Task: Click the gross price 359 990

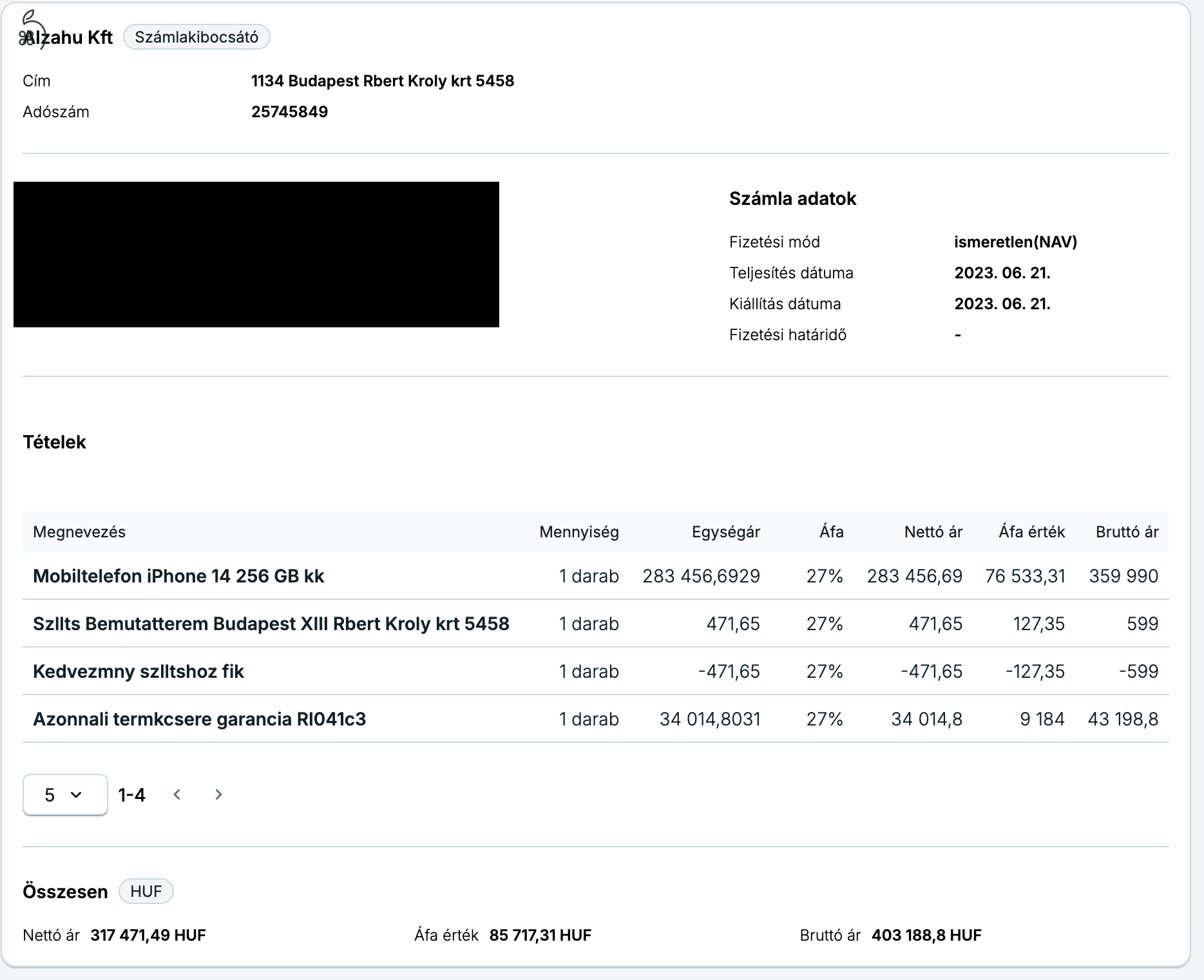Action: coord(1124,576)
